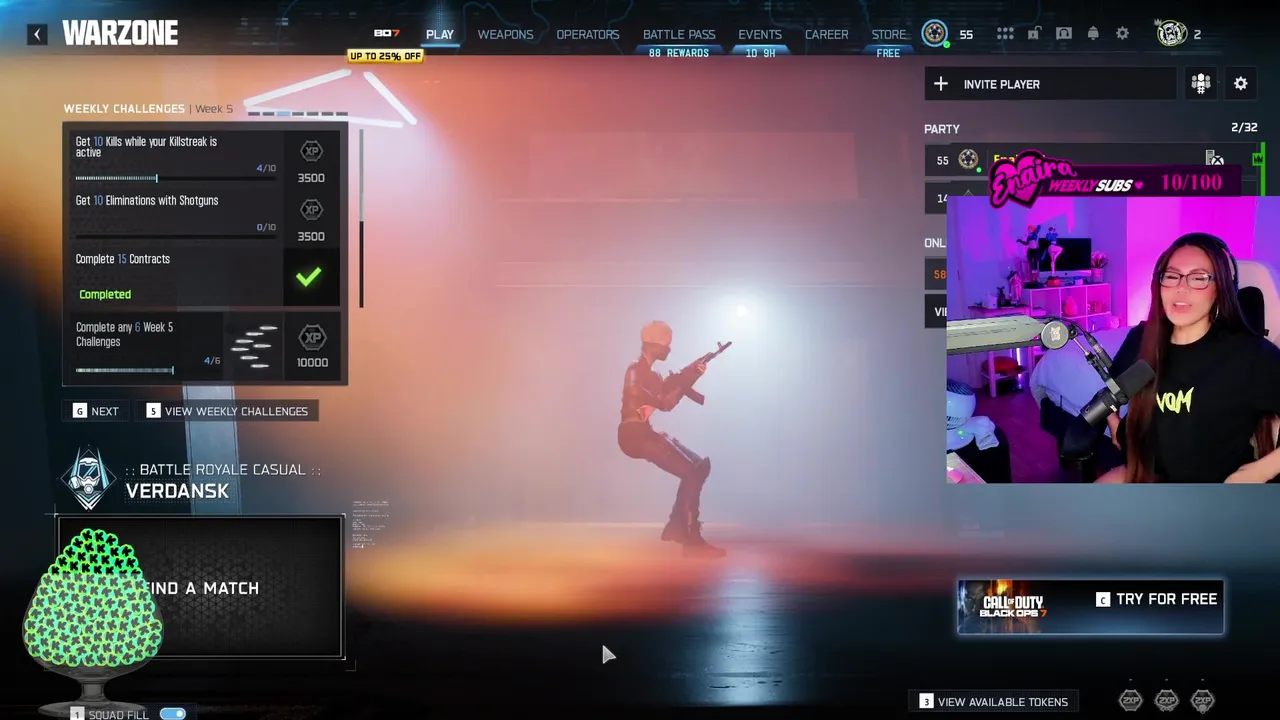
Task: Click the bullets camo reward thumbnail
Action: click(254, 345)
